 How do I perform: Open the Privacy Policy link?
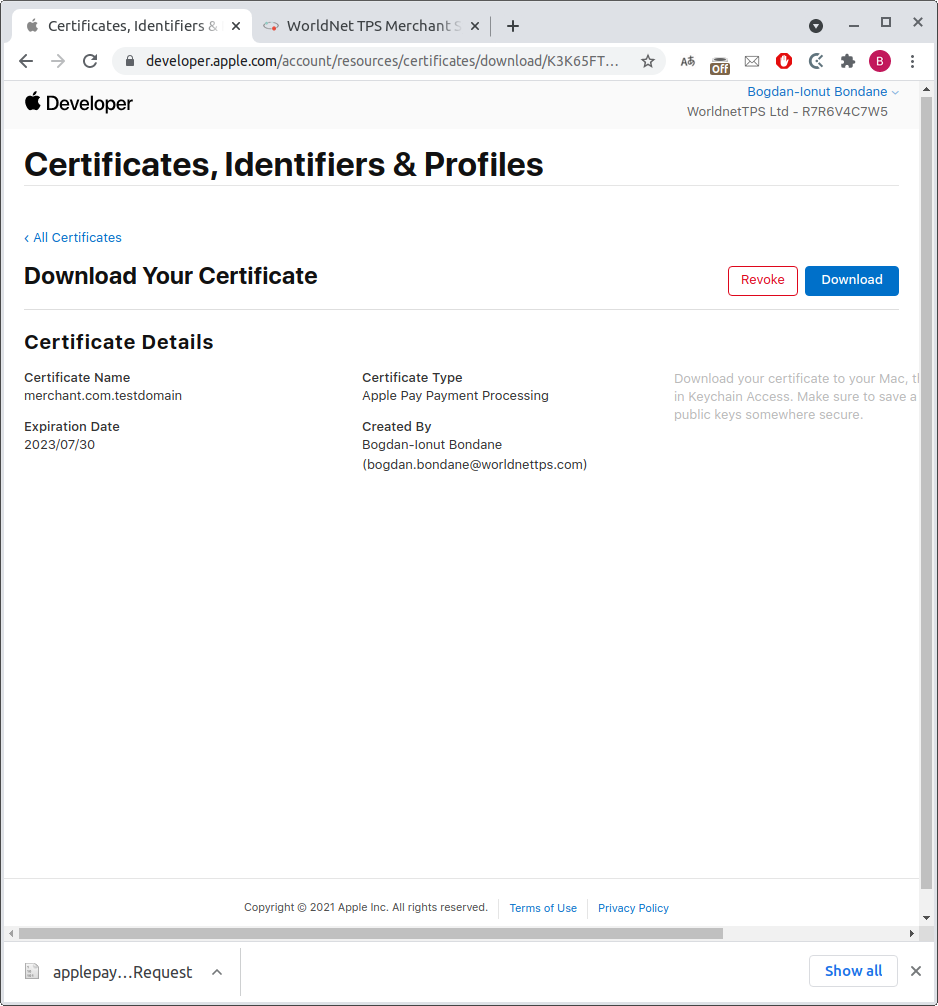click(633, 908)
